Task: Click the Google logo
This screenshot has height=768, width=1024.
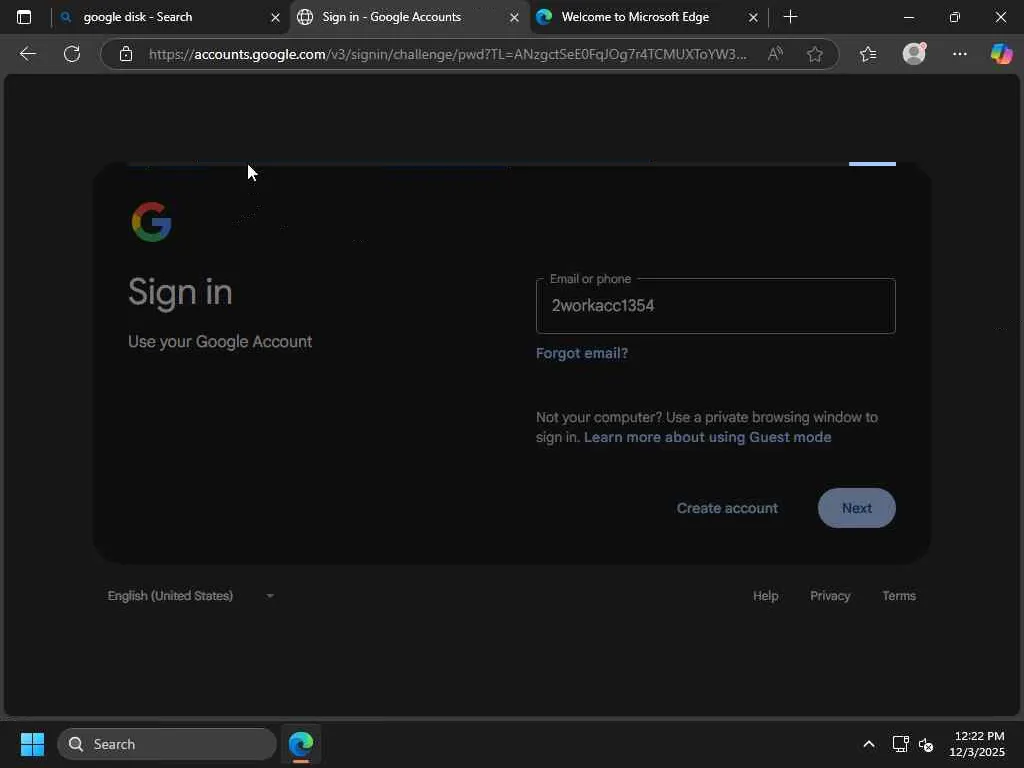Action: (x=152, y=222)
